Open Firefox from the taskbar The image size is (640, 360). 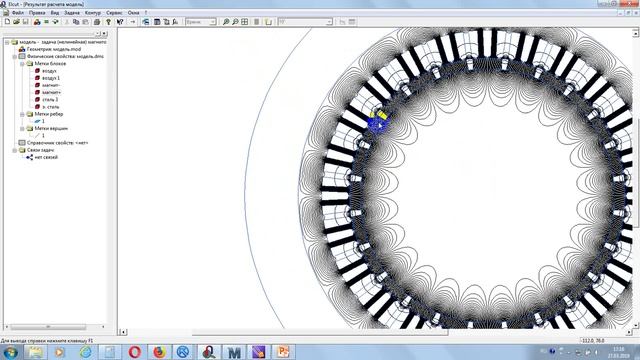(159, 352)
